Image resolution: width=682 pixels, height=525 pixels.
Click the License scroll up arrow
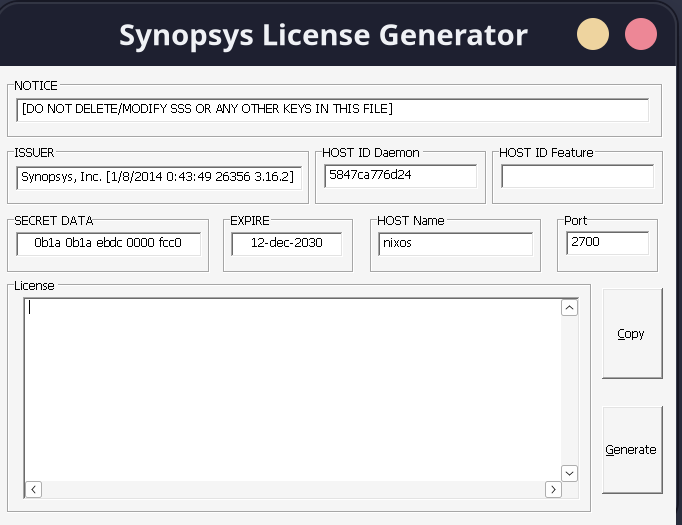570,308
